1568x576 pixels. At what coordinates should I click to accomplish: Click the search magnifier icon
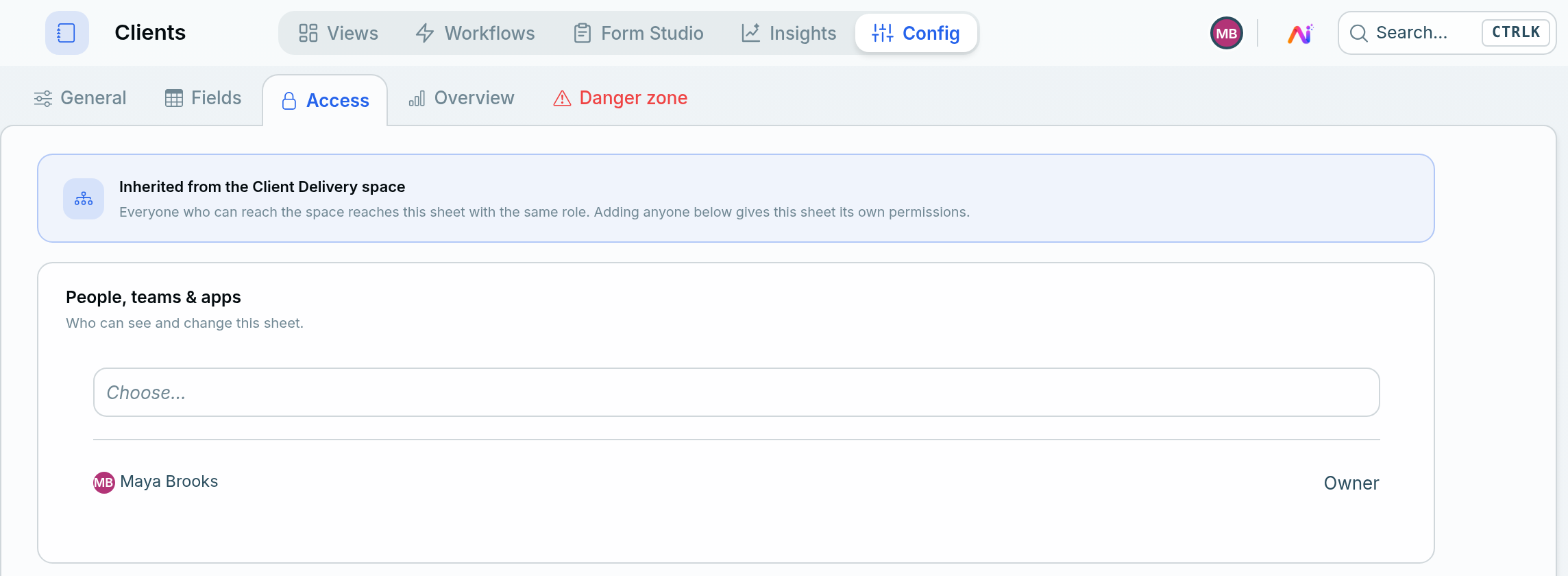pos(1358,33)
